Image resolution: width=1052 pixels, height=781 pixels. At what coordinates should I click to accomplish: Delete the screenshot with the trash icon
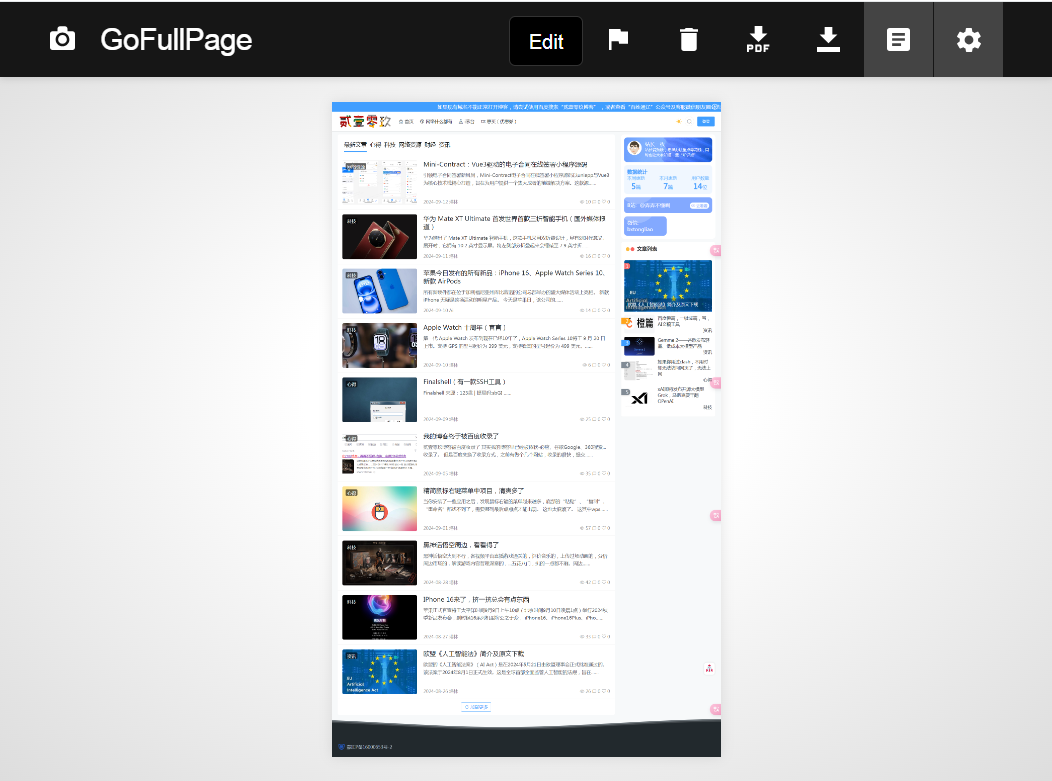pos(689,40)
